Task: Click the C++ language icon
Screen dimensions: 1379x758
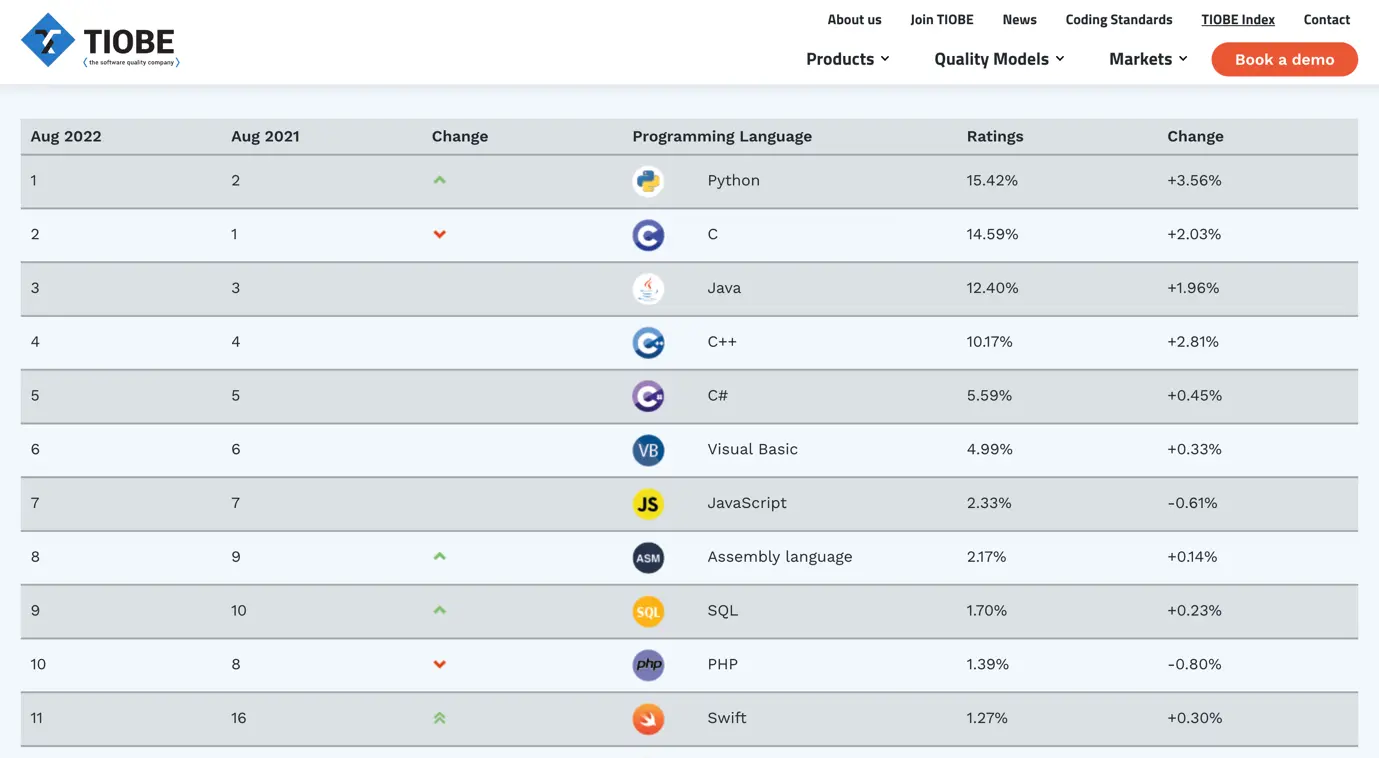Action: (648, 343)
